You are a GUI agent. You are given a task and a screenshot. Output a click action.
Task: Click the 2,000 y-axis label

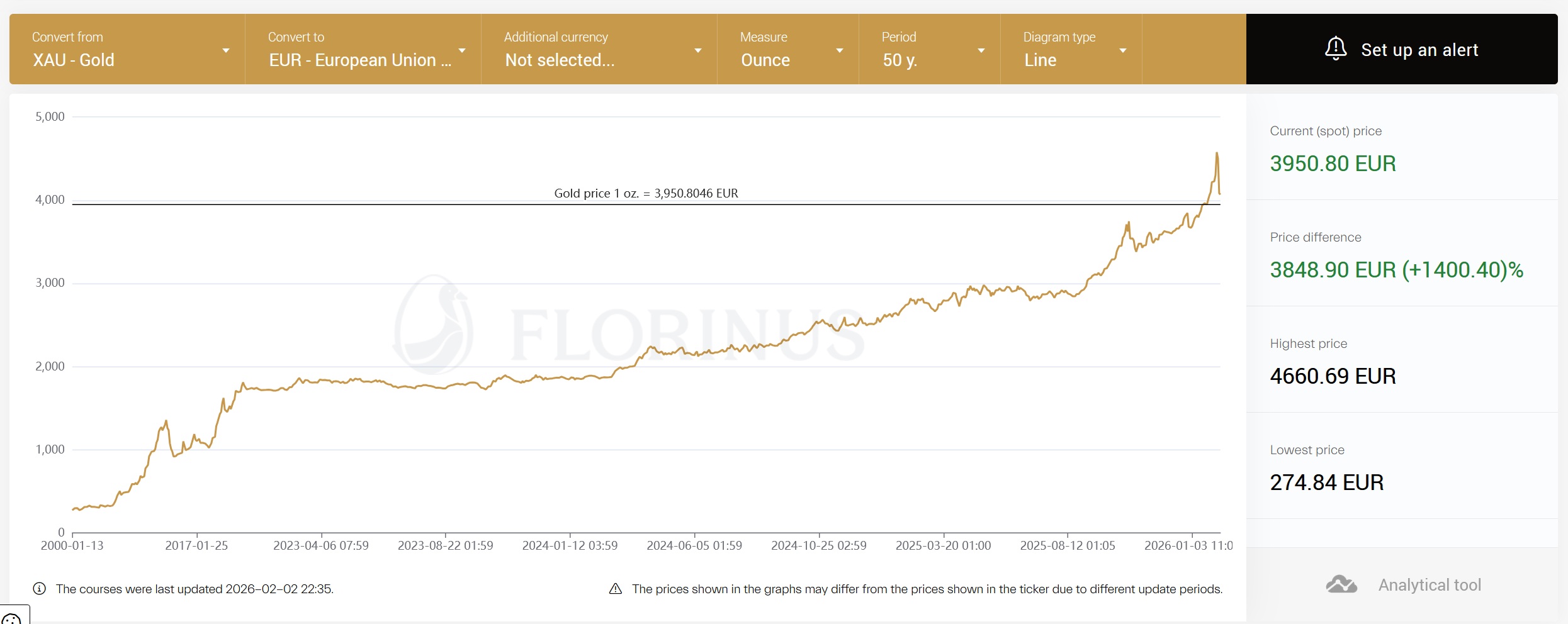50,366
